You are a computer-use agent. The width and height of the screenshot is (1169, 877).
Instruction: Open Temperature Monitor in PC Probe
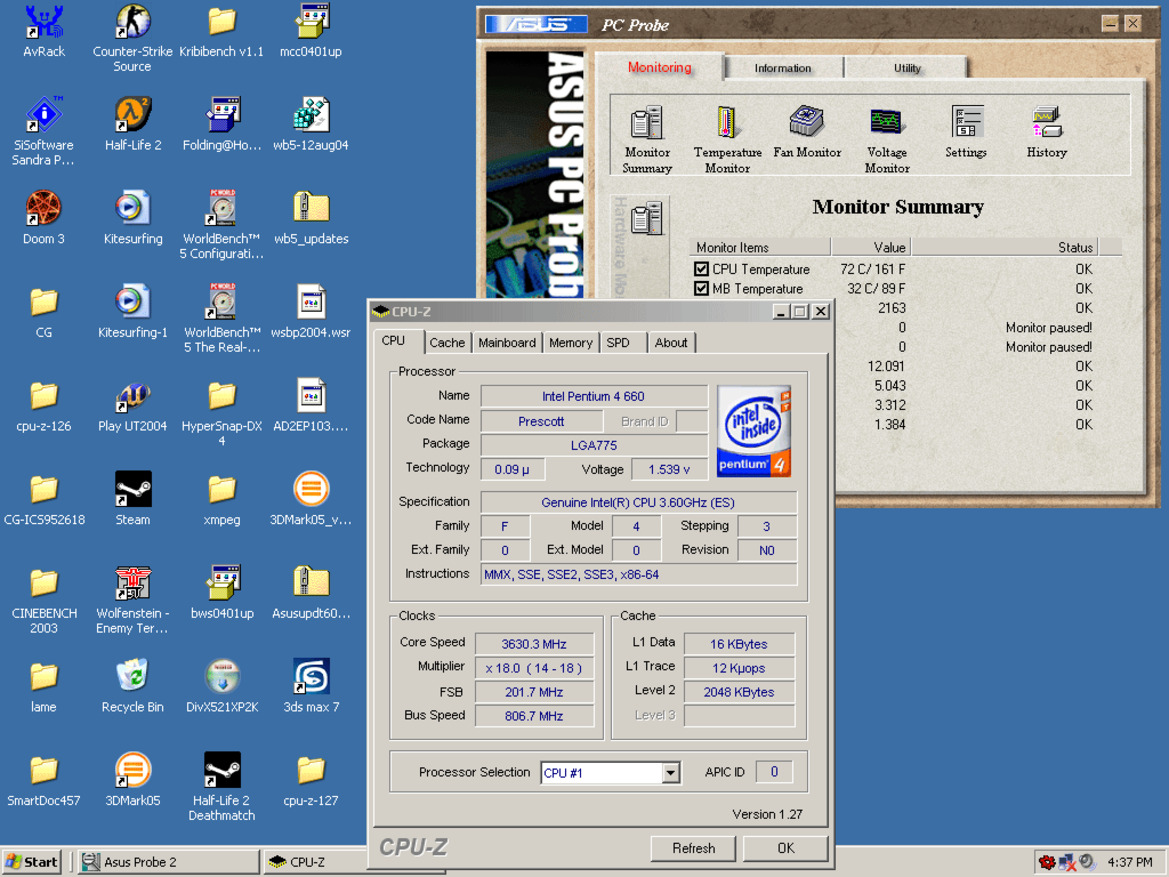point(727,139)
